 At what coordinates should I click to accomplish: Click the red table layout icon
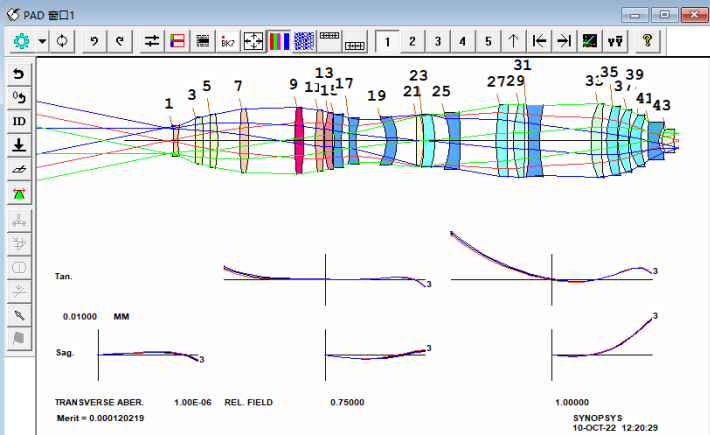[177, 42]
